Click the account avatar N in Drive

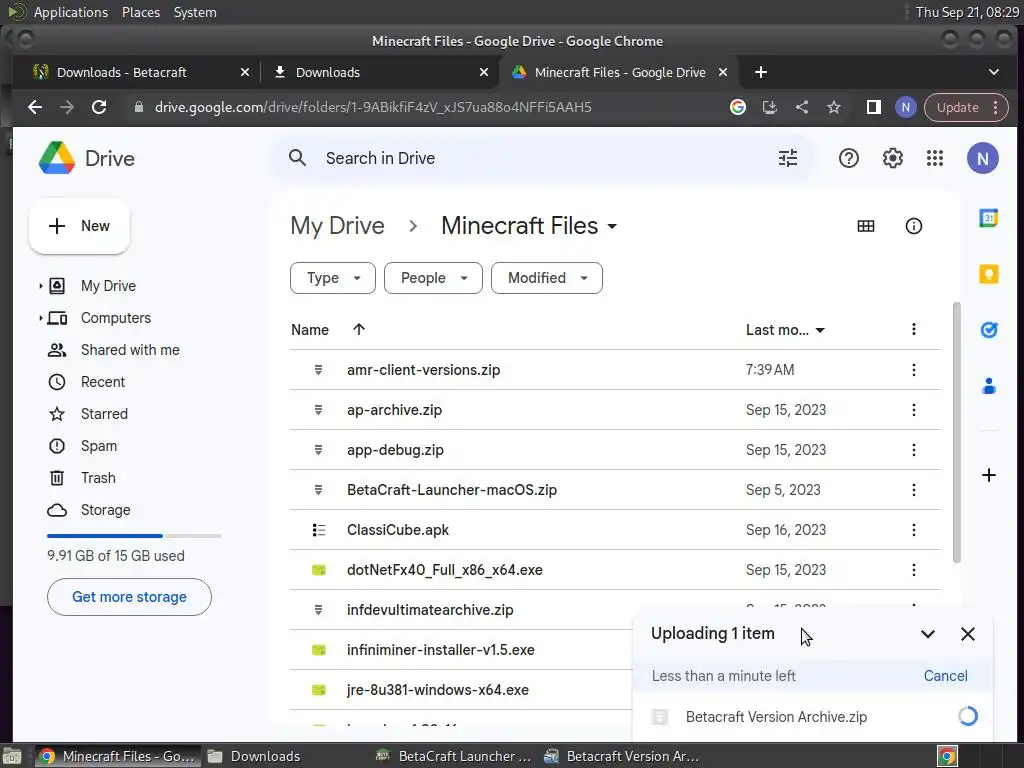click(x=982, y=158)
